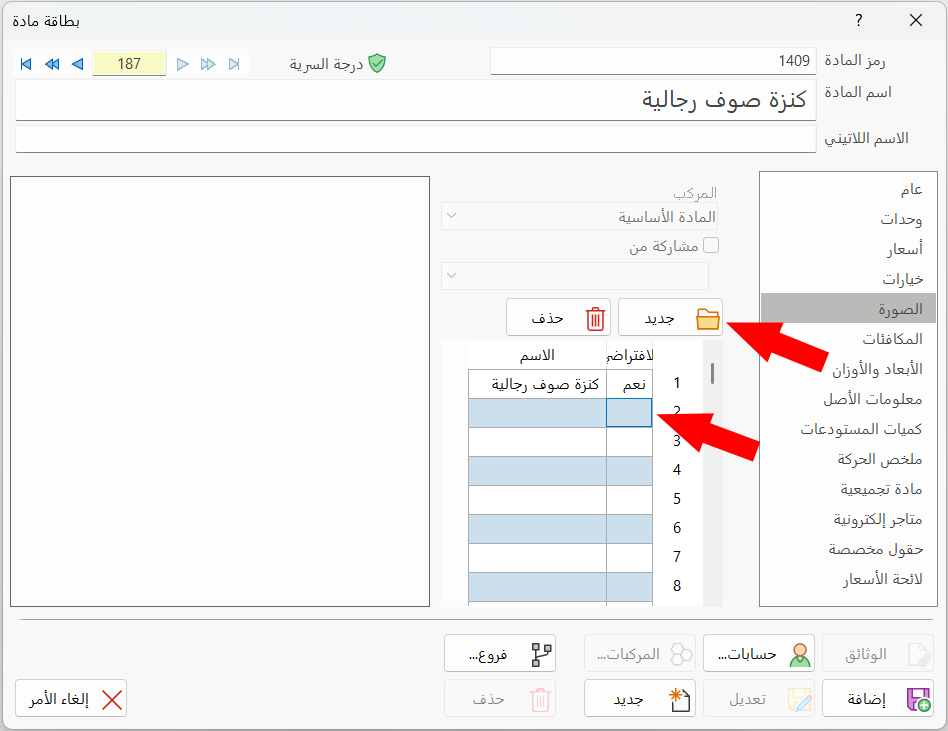Click the bottom حذف delete button

click(x=500, y=698)
